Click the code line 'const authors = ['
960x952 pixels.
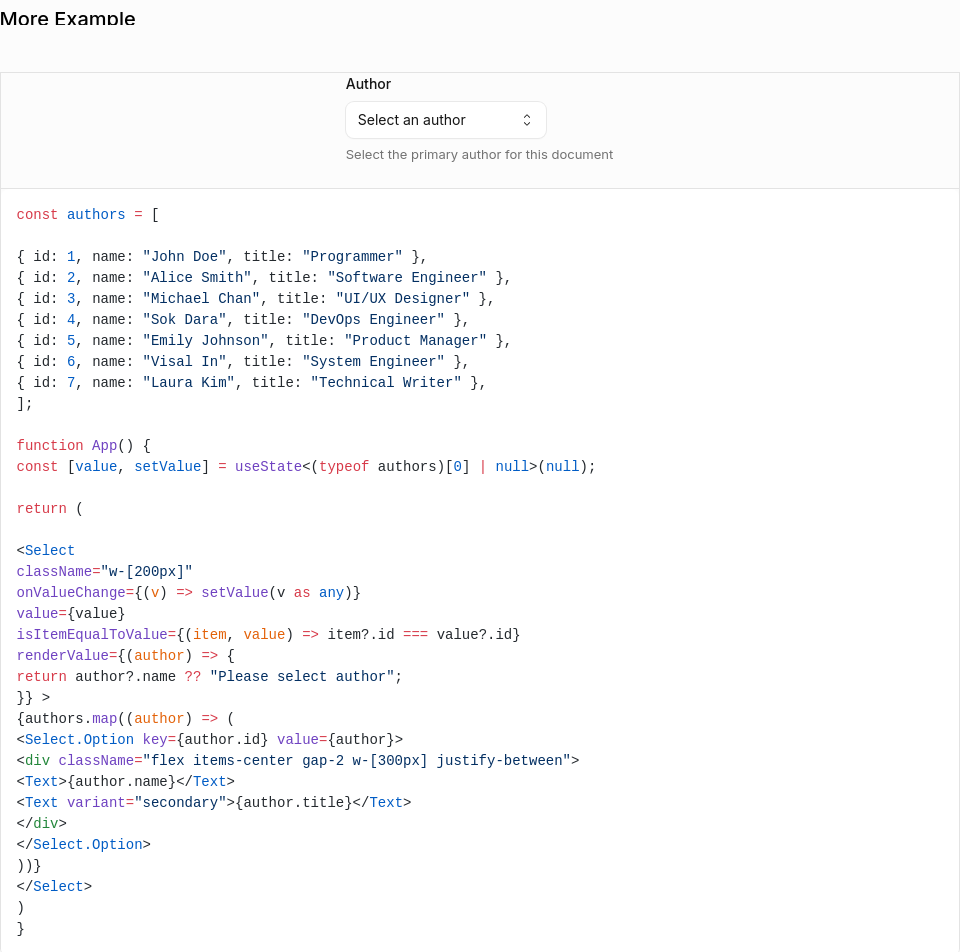click(88, 215)
